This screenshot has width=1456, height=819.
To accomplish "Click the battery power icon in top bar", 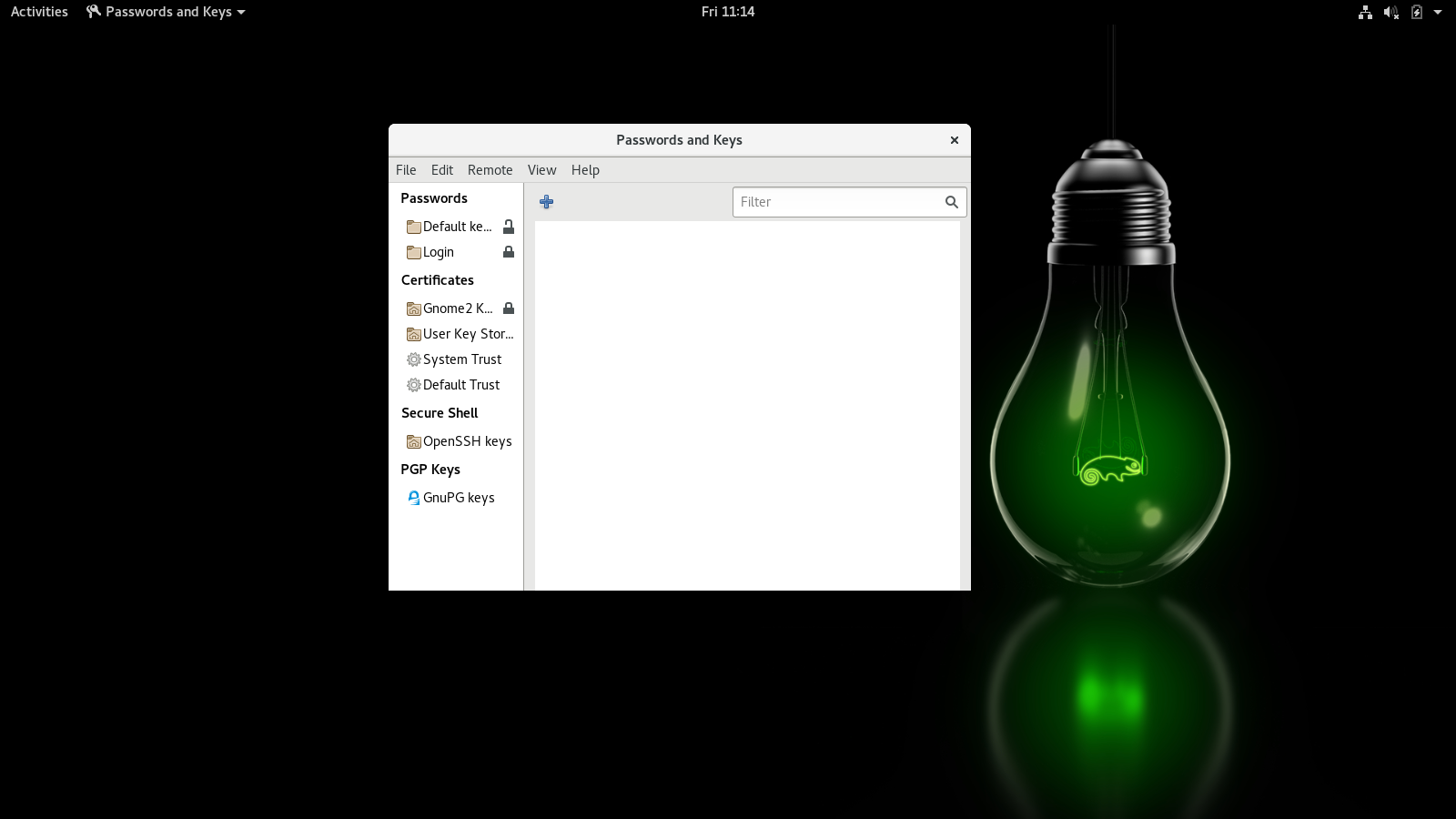I will [x=1416, y=12].
